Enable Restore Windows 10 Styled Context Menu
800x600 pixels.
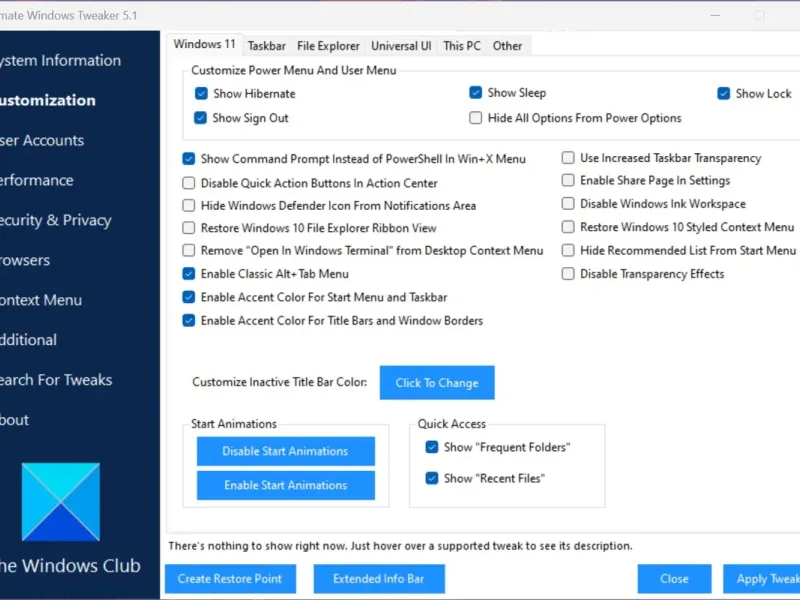point(568,227)
